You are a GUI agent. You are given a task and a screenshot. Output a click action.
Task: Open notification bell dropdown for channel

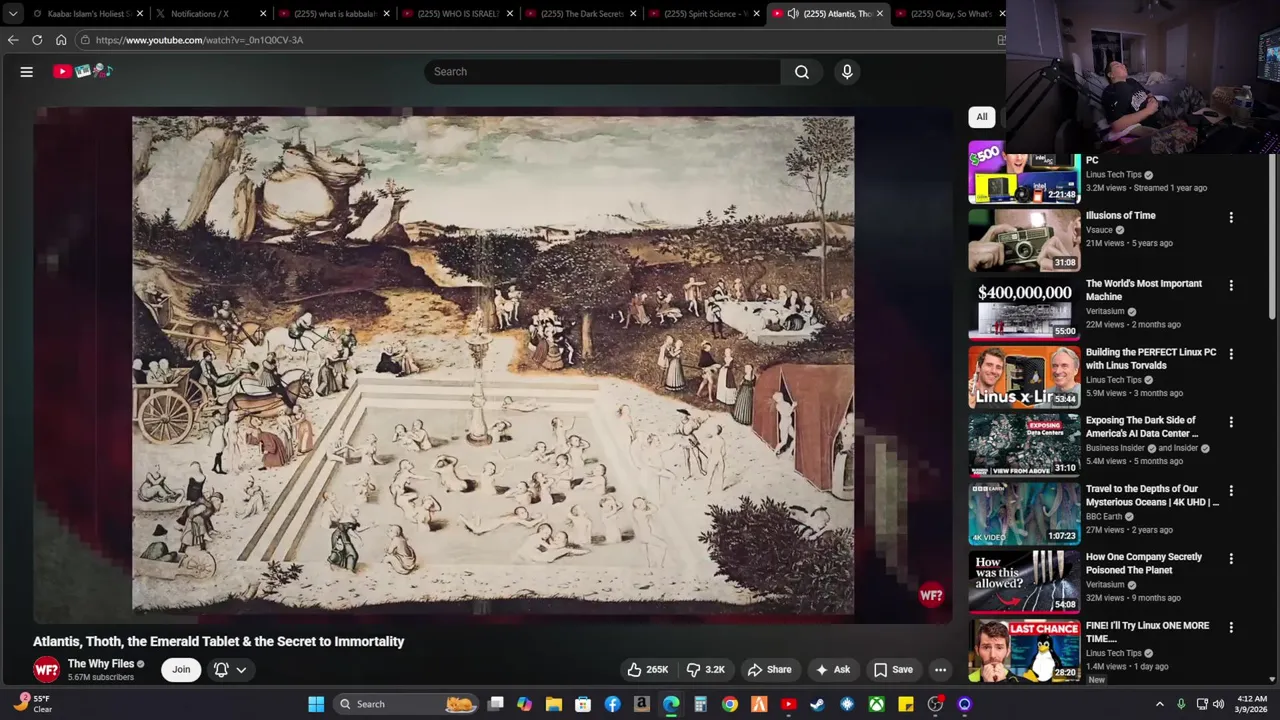tap(230, 670)
